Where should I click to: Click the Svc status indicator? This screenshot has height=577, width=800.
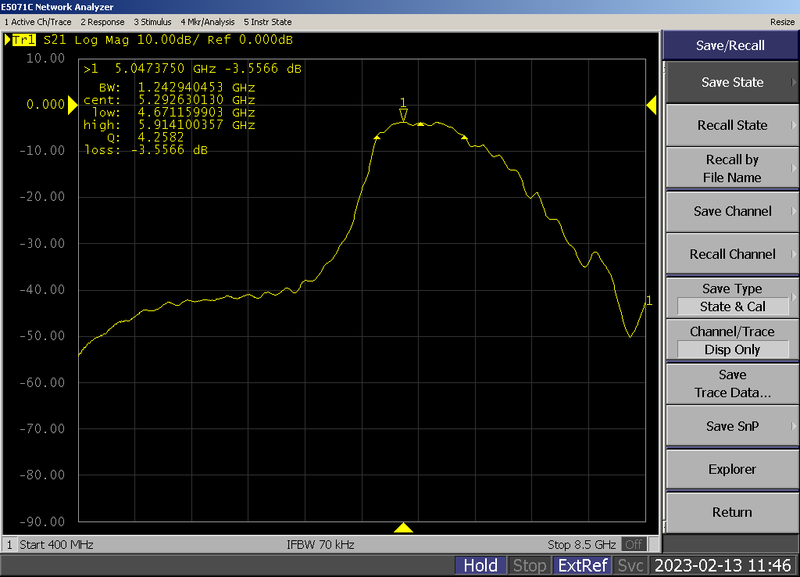coord(631,565)
